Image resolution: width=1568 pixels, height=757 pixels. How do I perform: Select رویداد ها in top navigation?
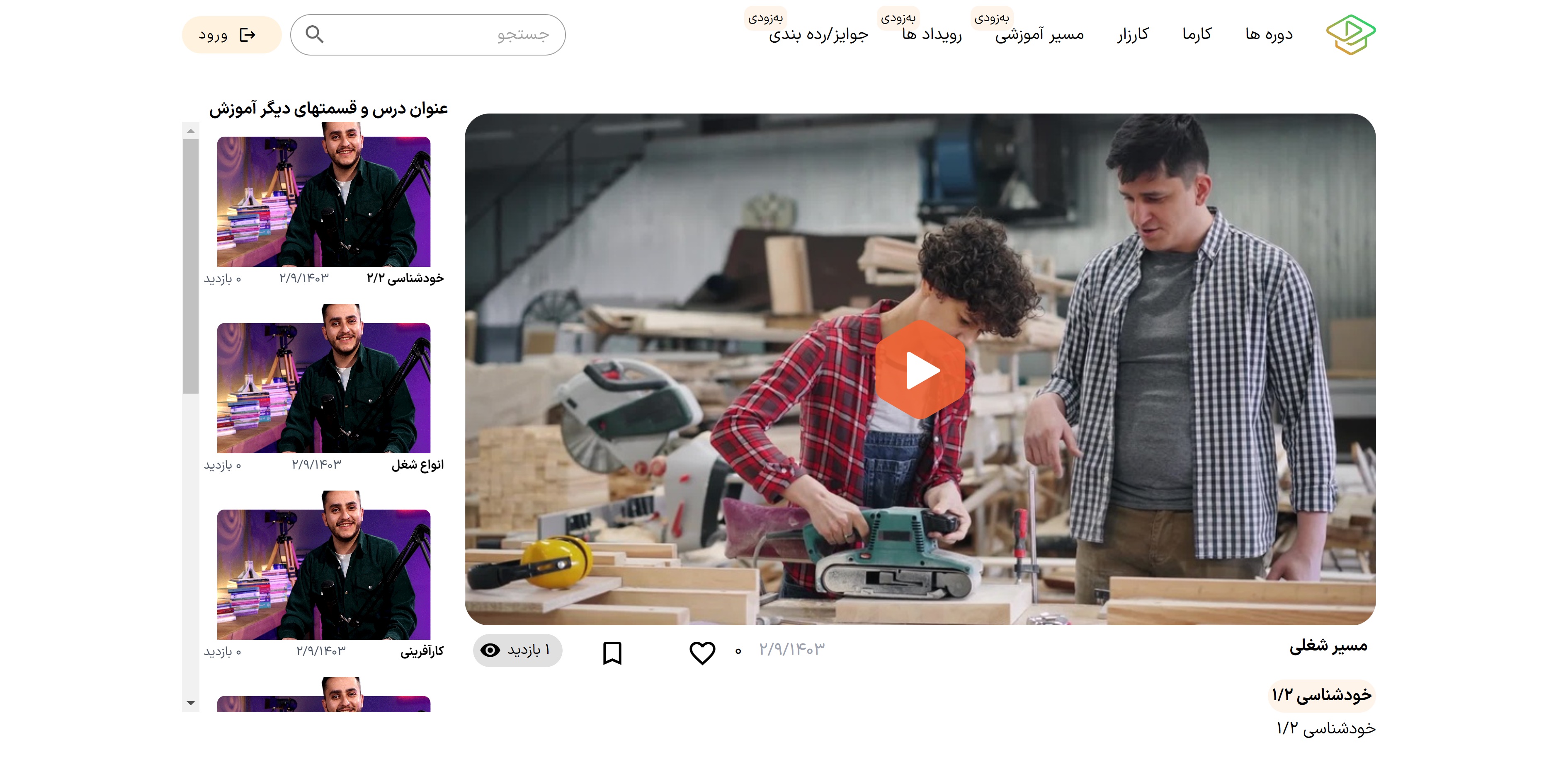coord(932,34)
